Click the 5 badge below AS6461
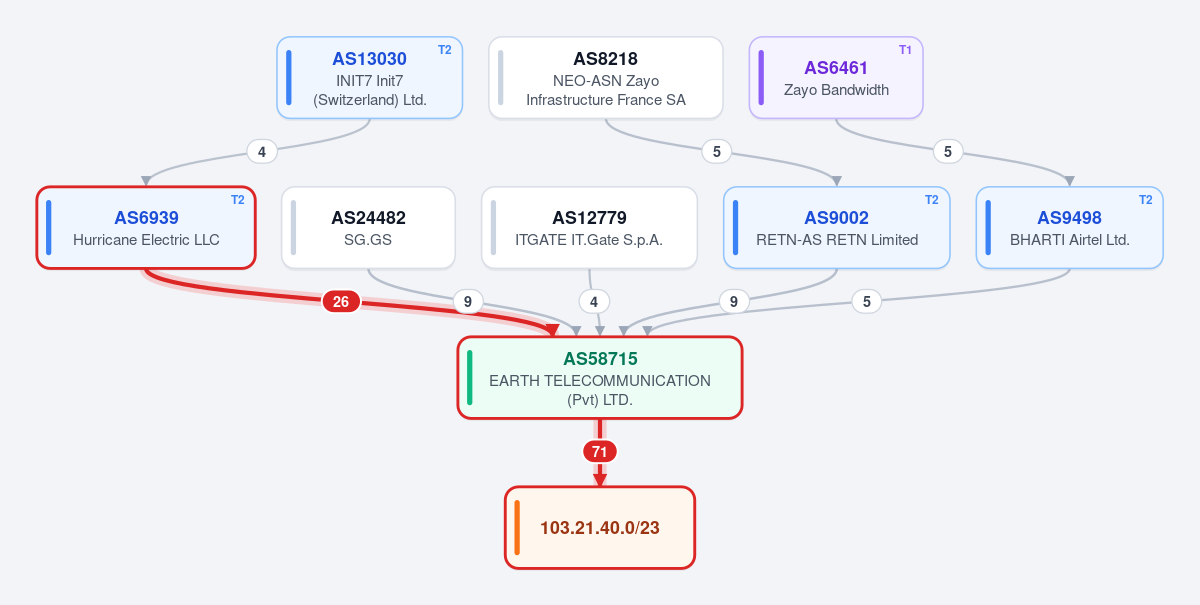 948,152
